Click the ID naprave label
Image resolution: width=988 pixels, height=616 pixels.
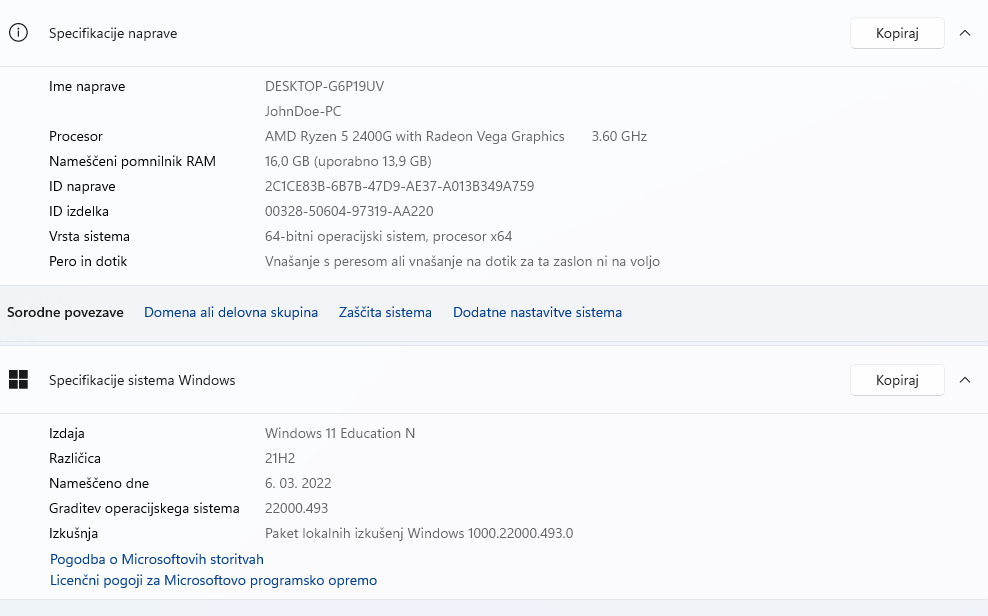tap(82, 186)
